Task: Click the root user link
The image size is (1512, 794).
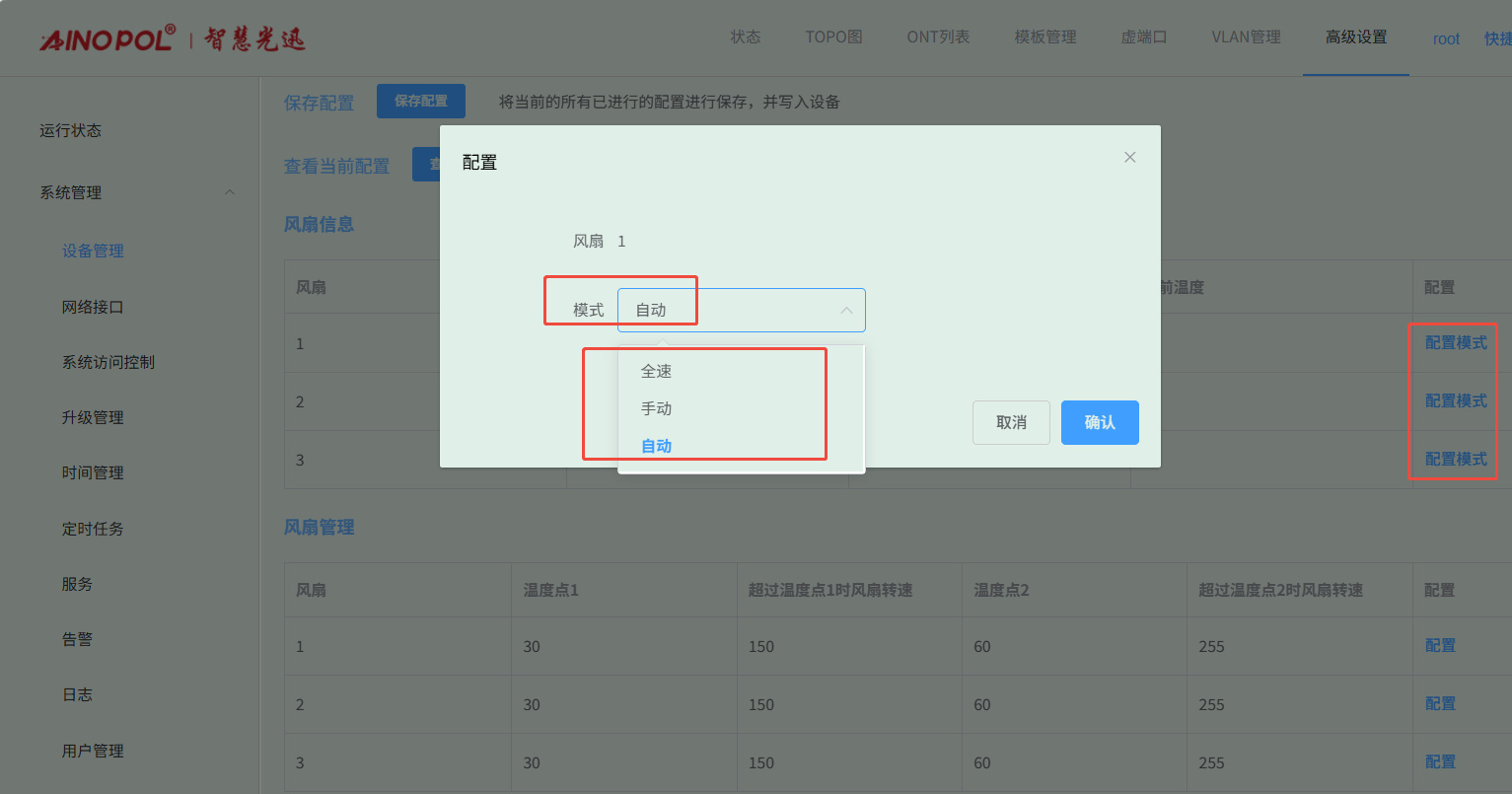Action: coord(1446,38)
